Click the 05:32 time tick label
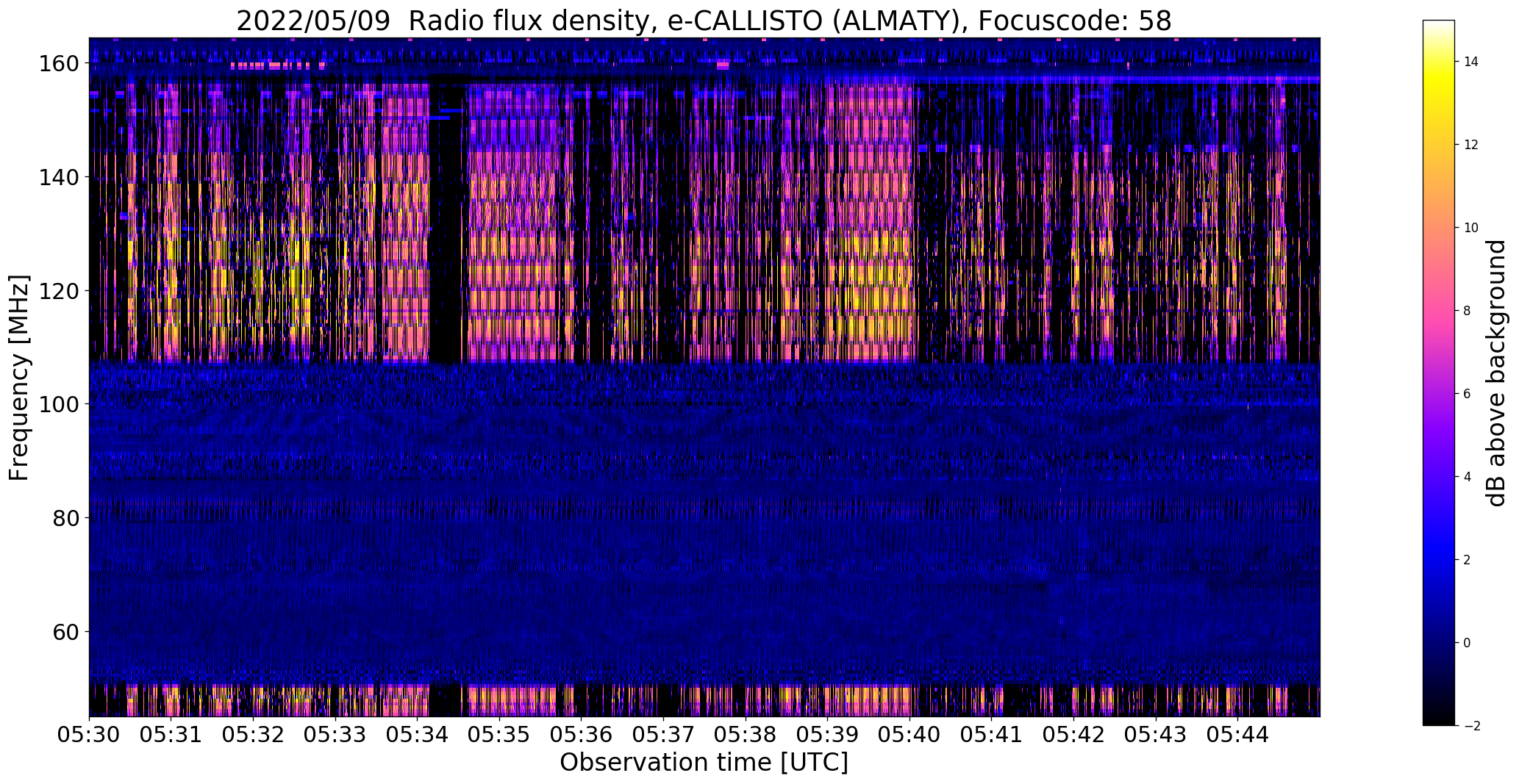Image resolution: width=1519 pixels, height=784 pixels. 253,735
